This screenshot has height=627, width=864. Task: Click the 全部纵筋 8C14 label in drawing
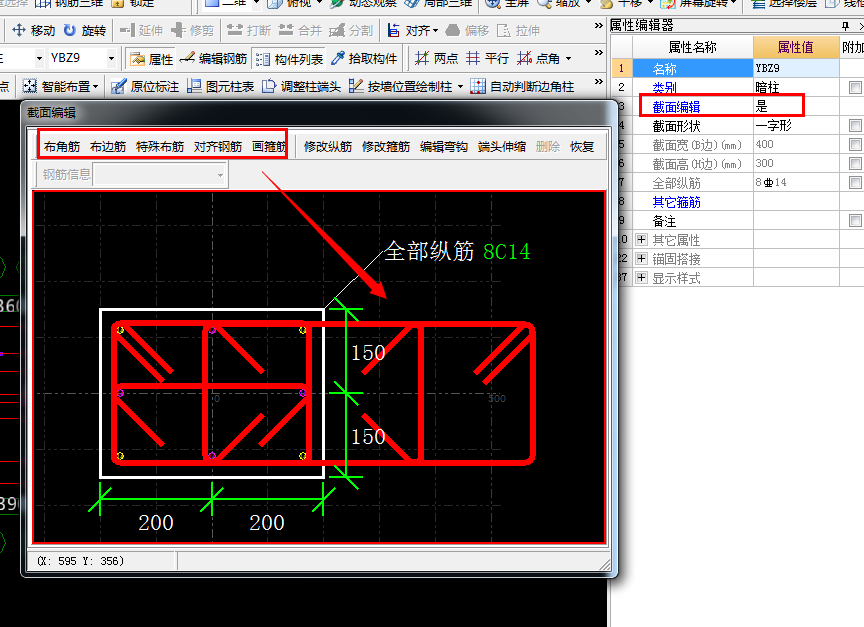point(457,251)
